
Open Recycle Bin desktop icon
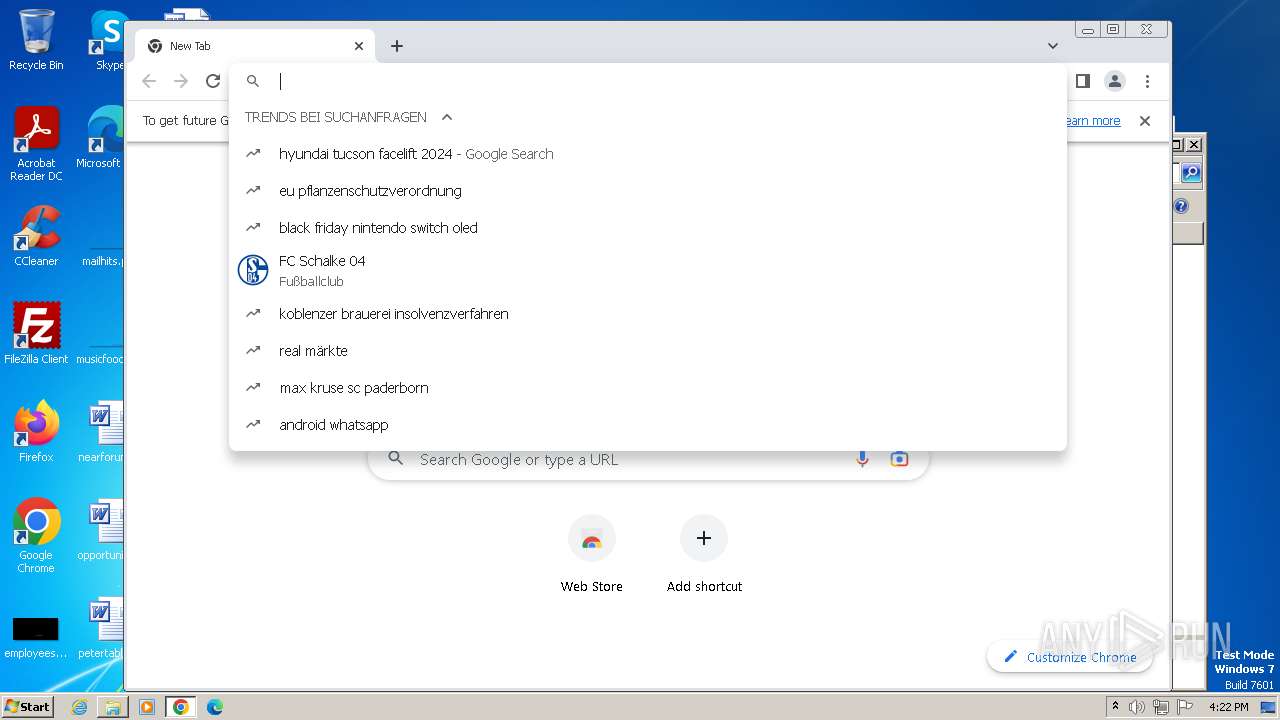36,40
